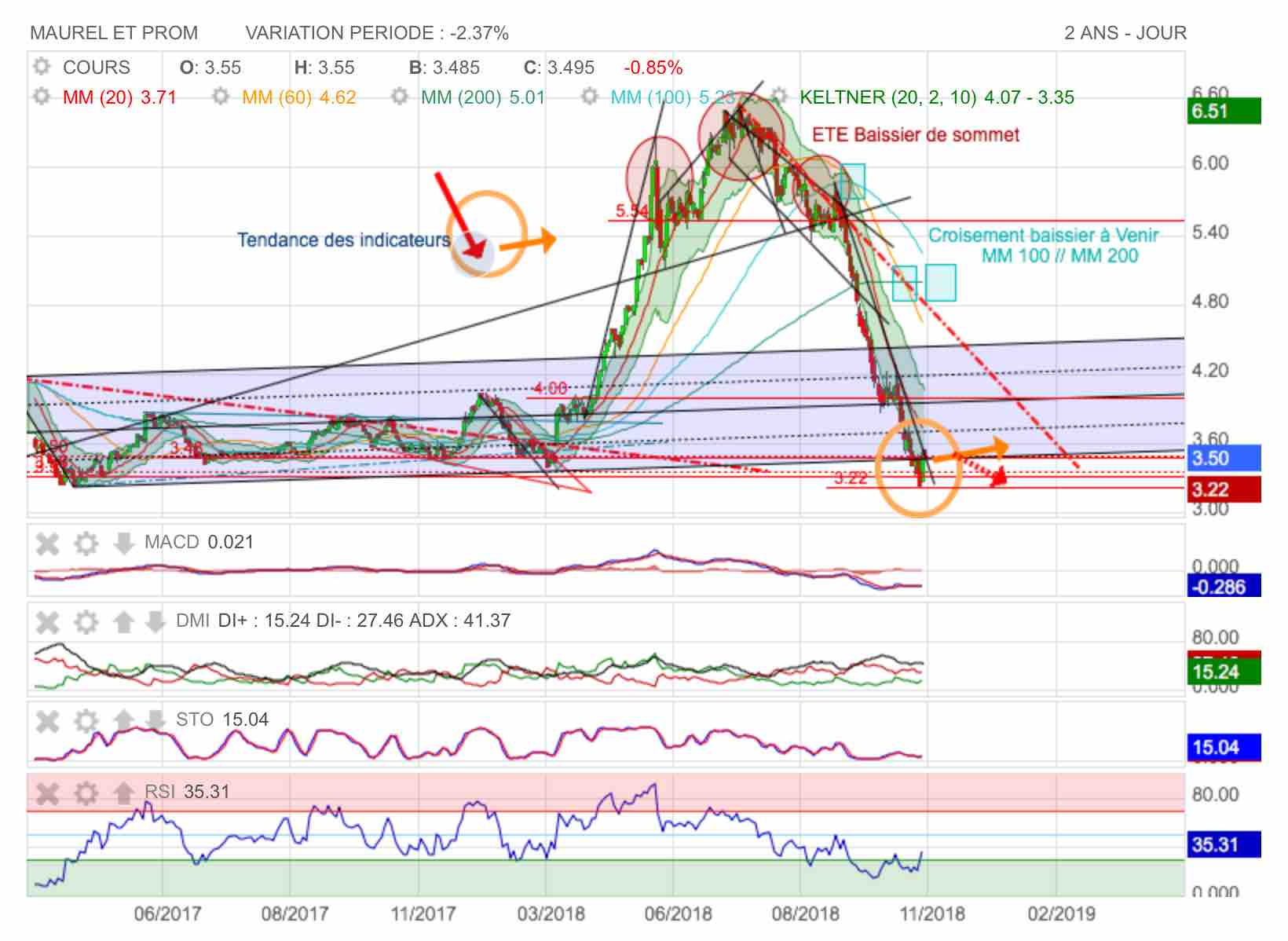Click the blue 3.50 price tag
The width and height of the screenshot is (1288, 941).
point(1224,458)
